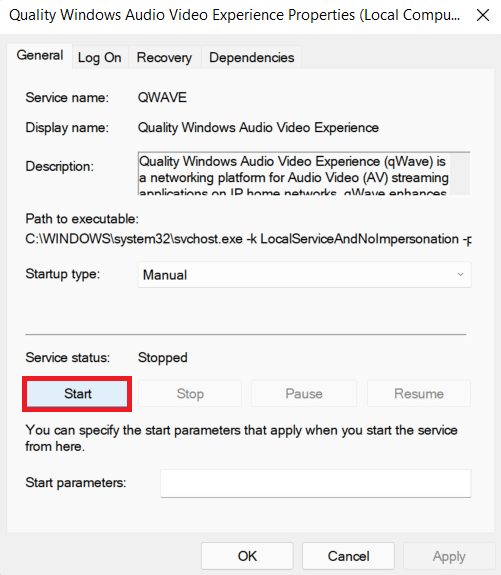Screen dimensions: 501x575
Task: Open the Log On tab
Action: click(x=99, y=58)
